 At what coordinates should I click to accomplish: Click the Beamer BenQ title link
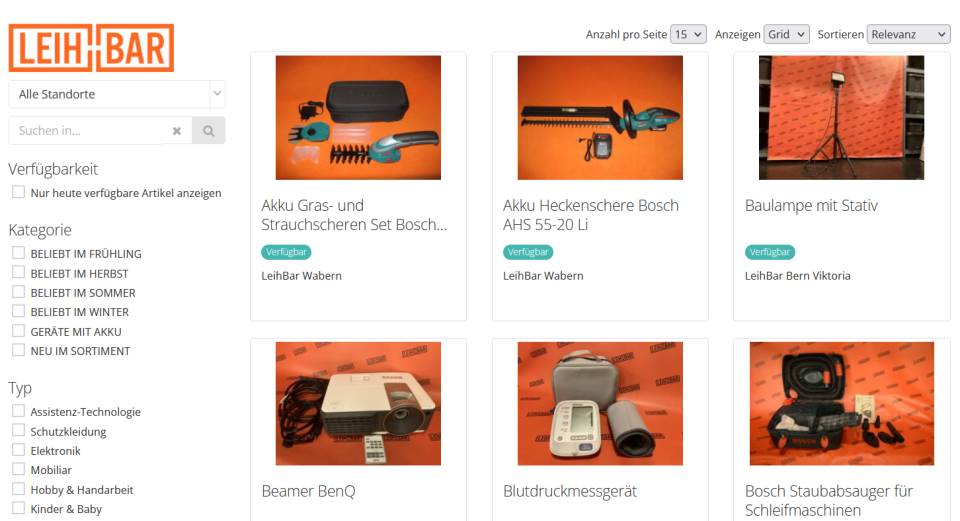[308, 492]
